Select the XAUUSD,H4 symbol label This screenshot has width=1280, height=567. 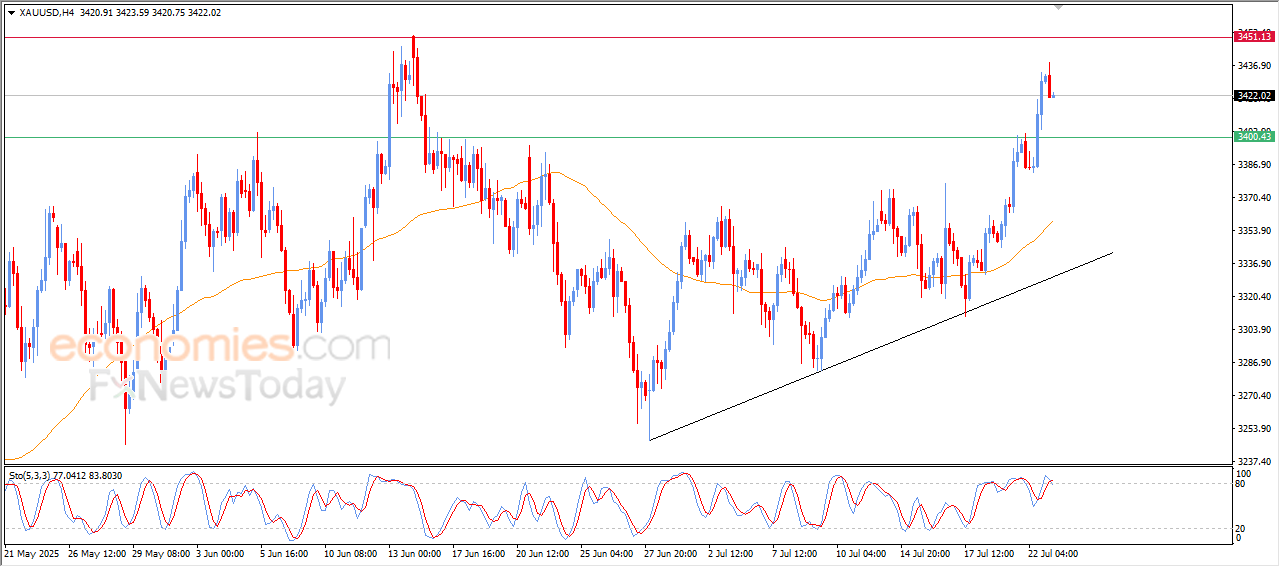(46, 12)
